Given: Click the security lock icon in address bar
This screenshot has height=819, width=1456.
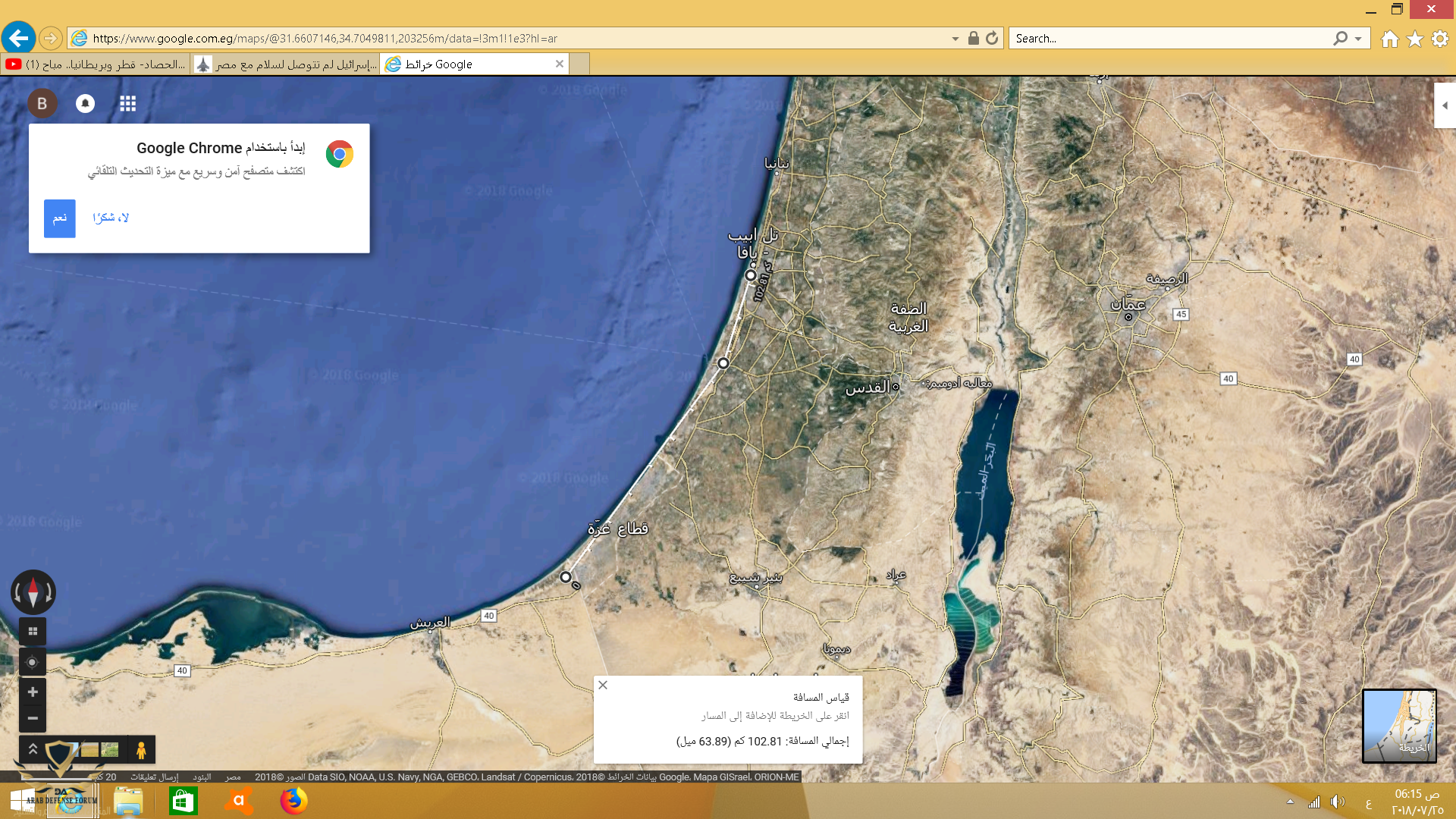Looking at the screenshot, I should pos(974,38).
